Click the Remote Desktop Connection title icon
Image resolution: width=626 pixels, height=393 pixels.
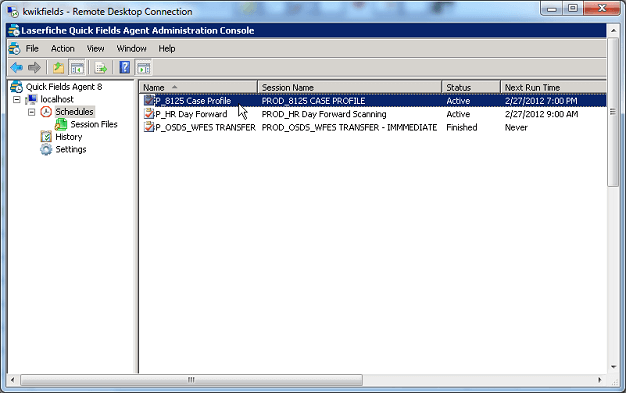[13, 12]
